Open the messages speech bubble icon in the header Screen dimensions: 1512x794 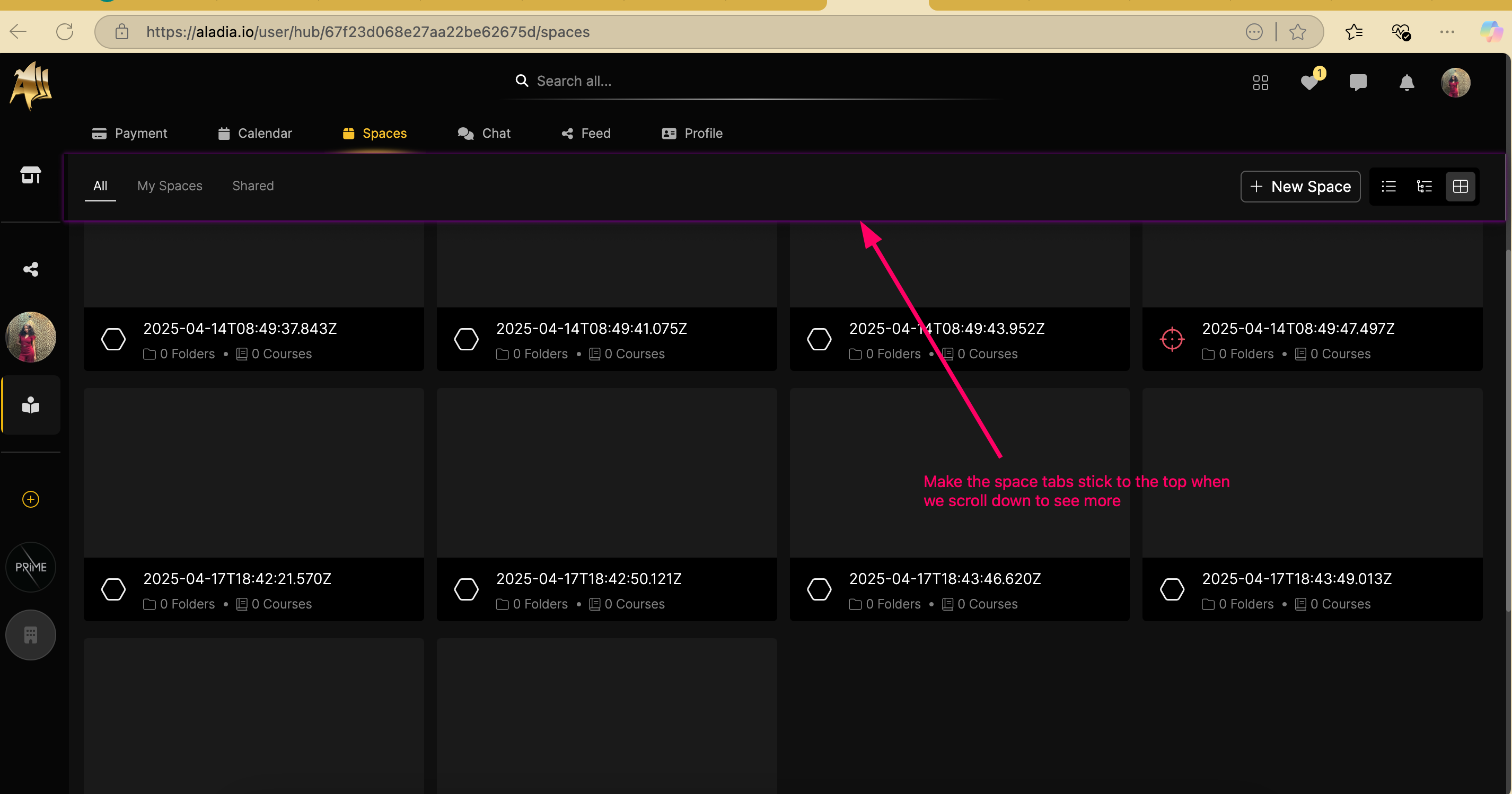tap(1358, 82)
